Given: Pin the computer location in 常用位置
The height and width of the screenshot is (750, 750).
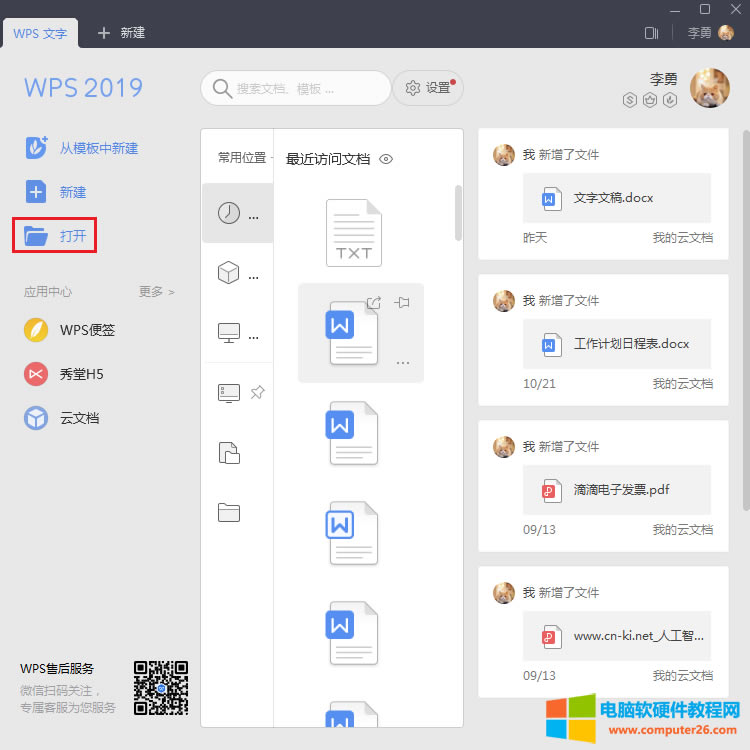Looking at the screenshot, I should click(x=257, y=393).
